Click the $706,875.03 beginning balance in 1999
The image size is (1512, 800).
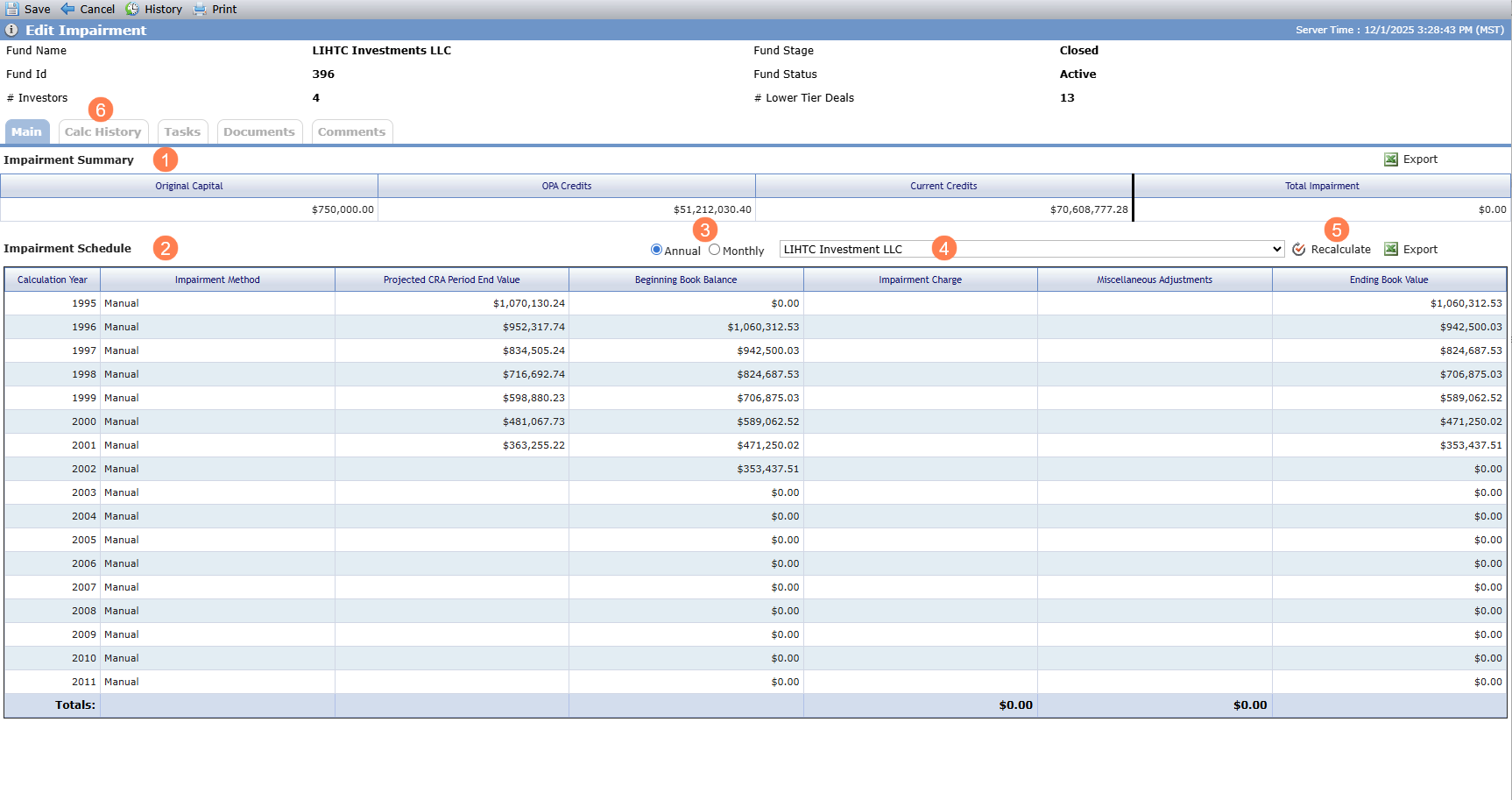(768, 398)
